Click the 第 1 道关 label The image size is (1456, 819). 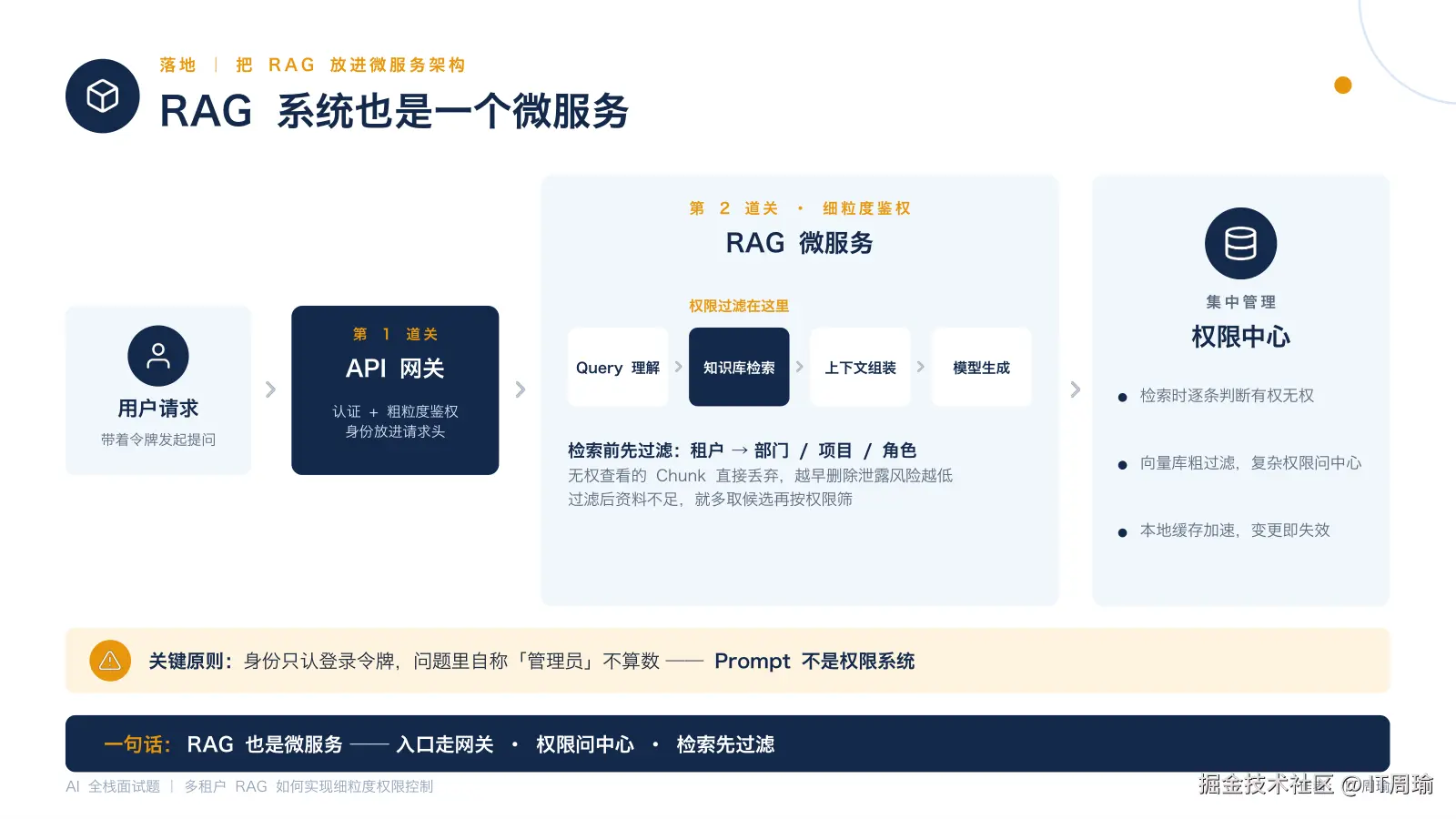click(395, 334)
